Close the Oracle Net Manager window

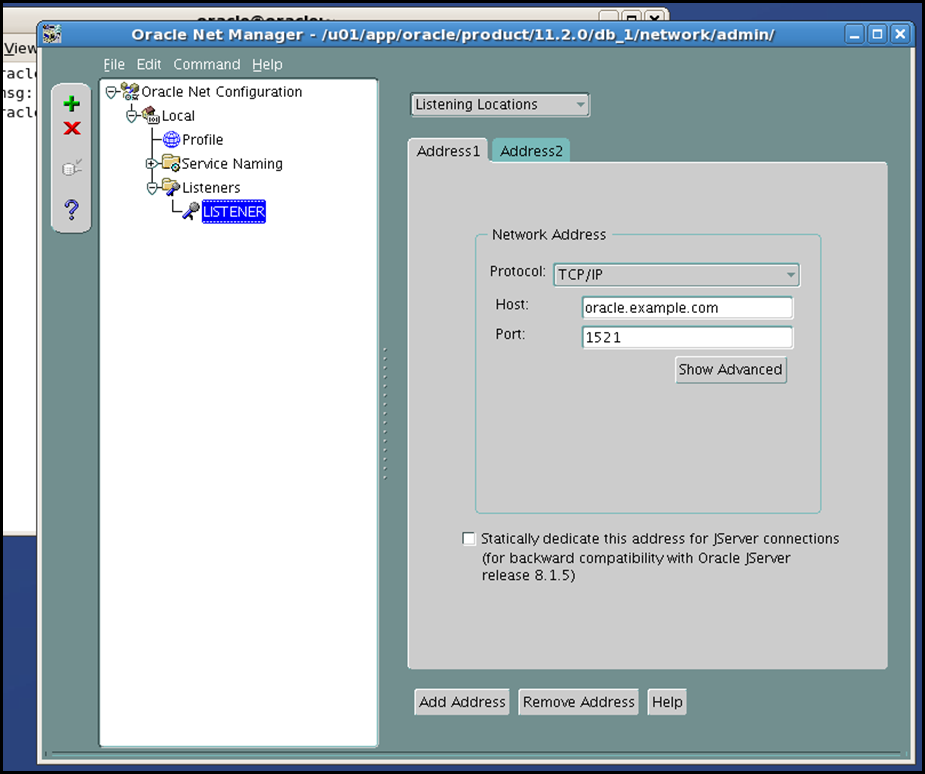click(x=900, y=34)
